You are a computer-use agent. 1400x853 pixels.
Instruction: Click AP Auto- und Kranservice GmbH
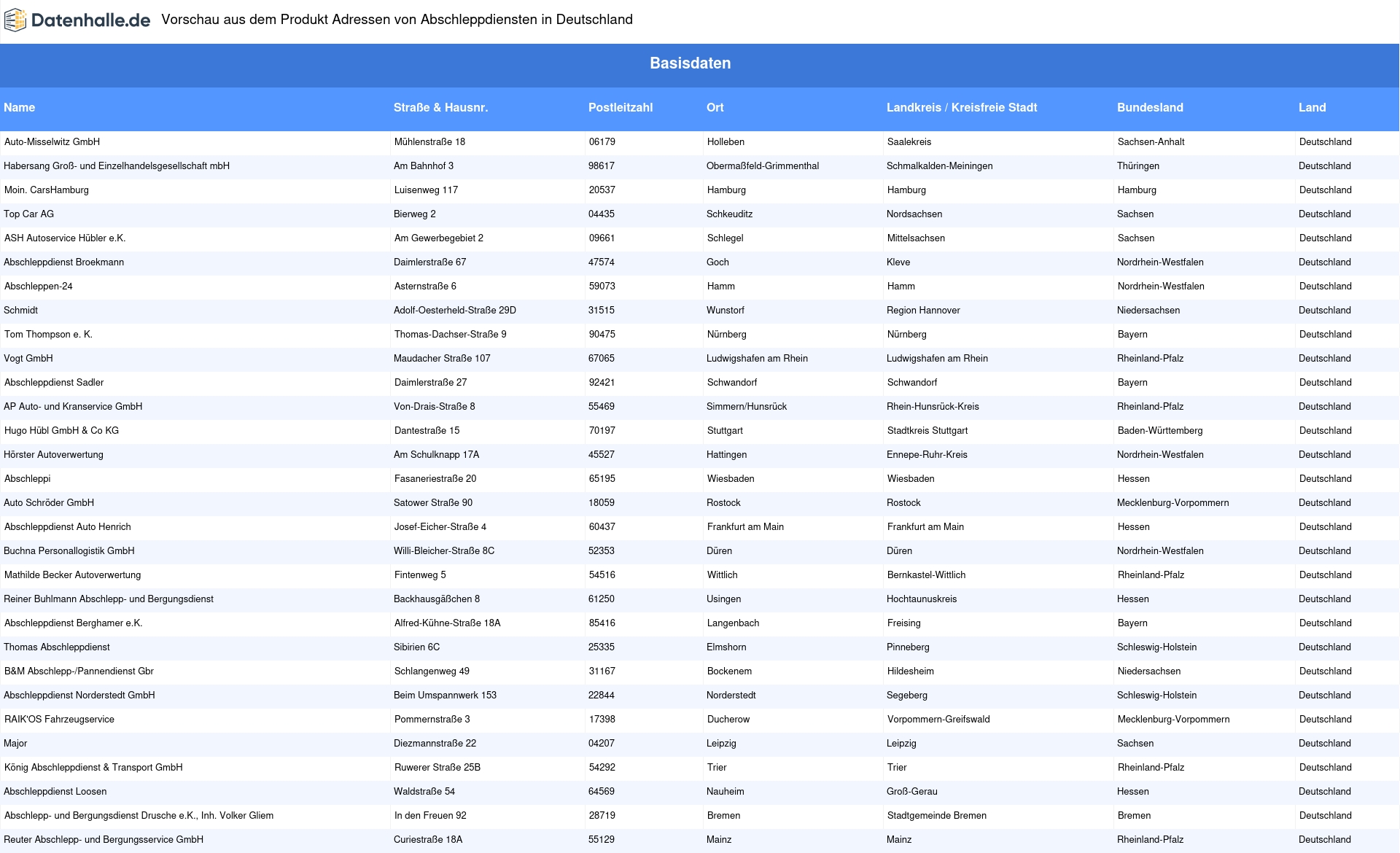point(73,407)
